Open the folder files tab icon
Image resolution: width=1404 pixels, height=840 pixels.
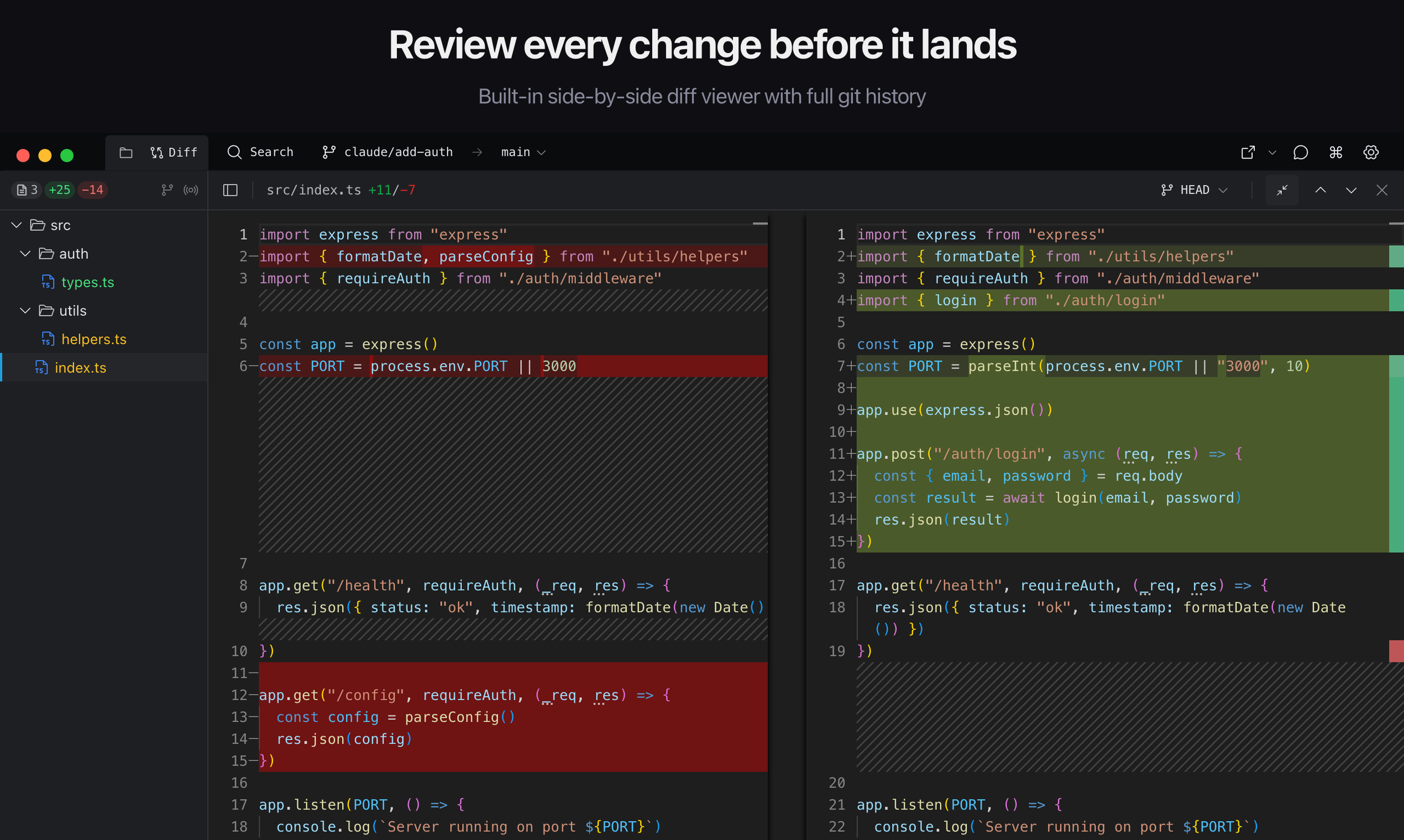click(x=125, y=153)
